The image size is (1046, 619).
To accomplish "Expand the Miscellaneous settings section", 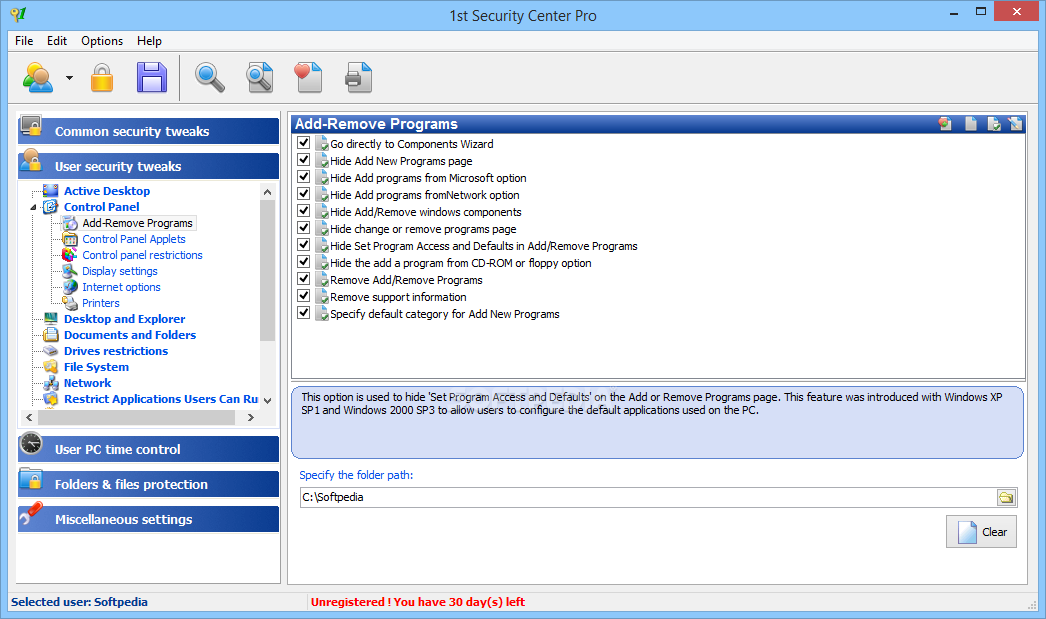I will (x=148, y=519).
